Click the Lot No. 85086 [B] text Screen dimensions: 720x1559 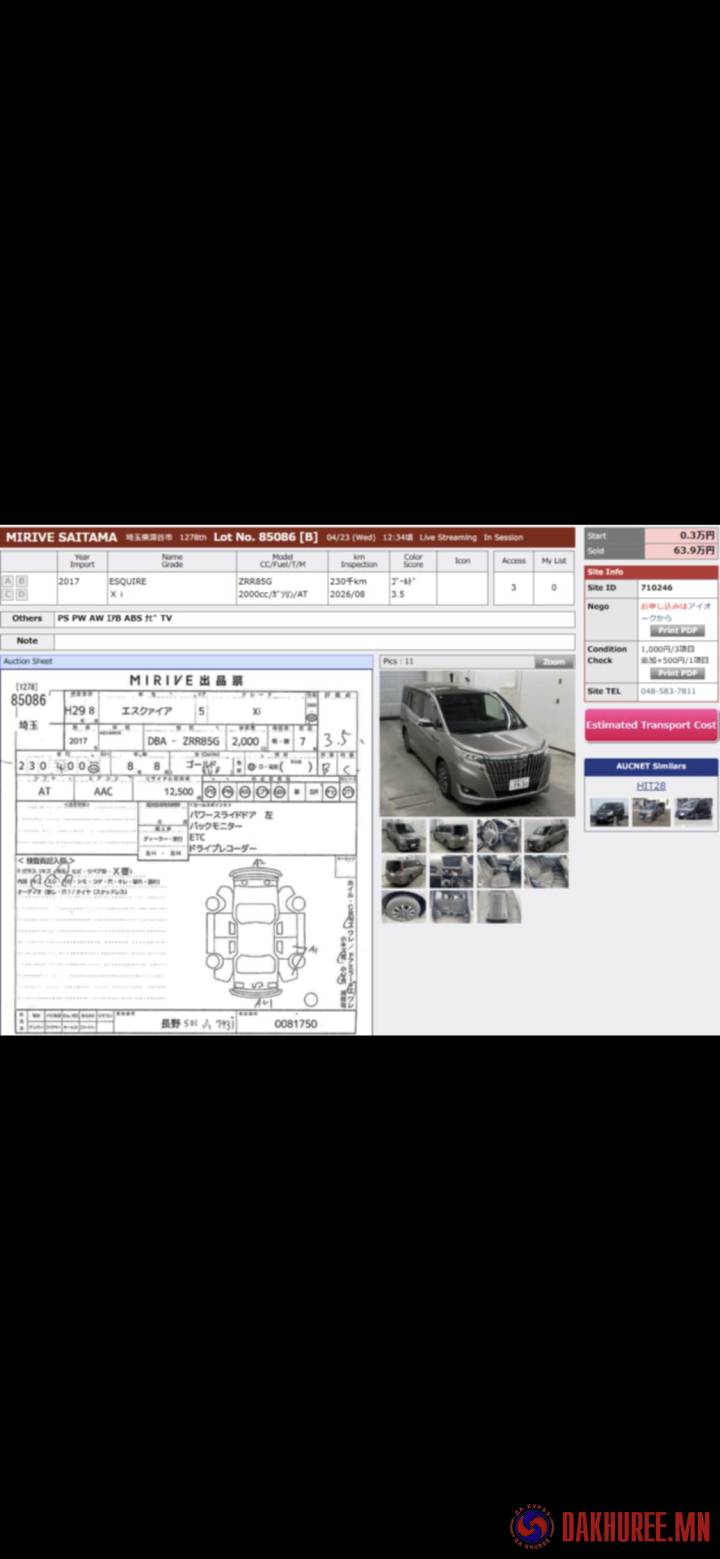(265, 537)
